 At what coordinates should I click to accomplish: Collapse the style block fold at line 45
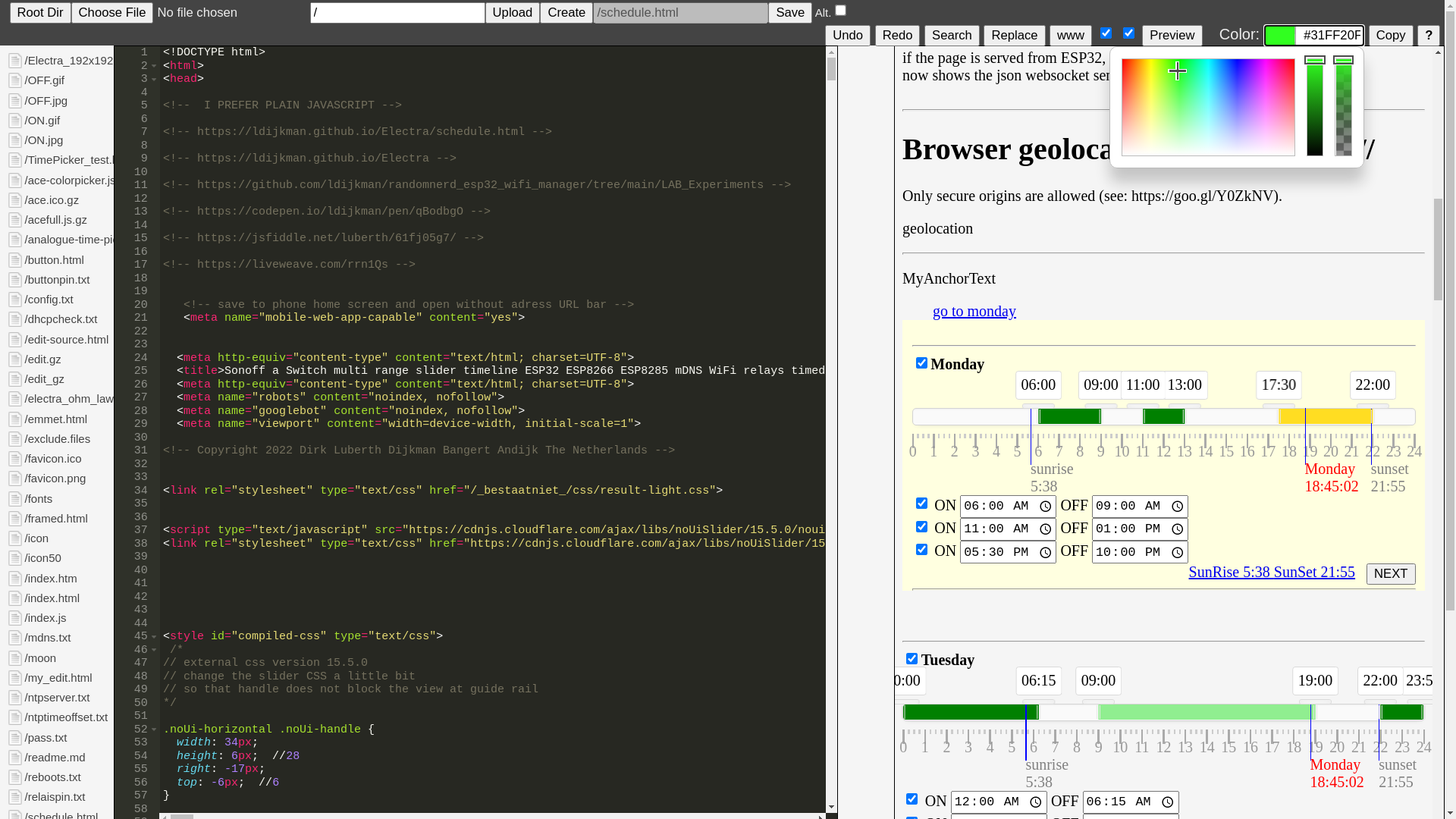point(154,637)
